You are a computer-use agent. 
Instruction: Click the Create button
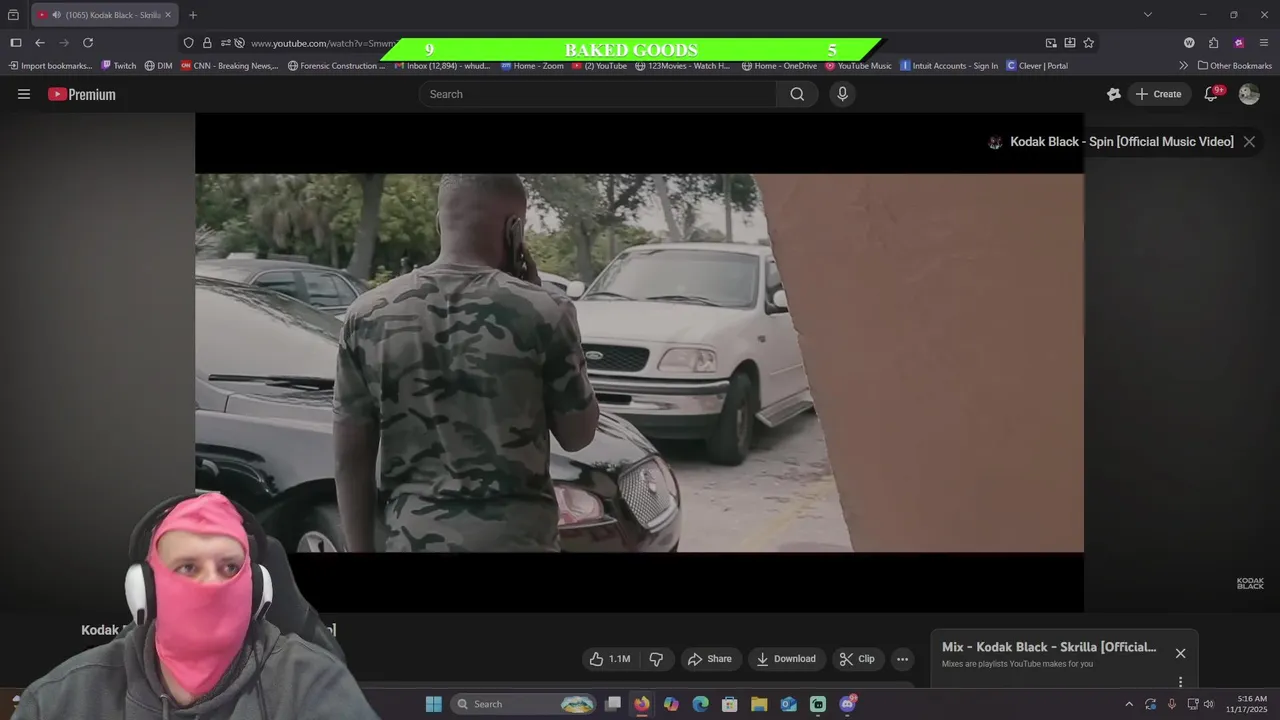coord(1158,94)
